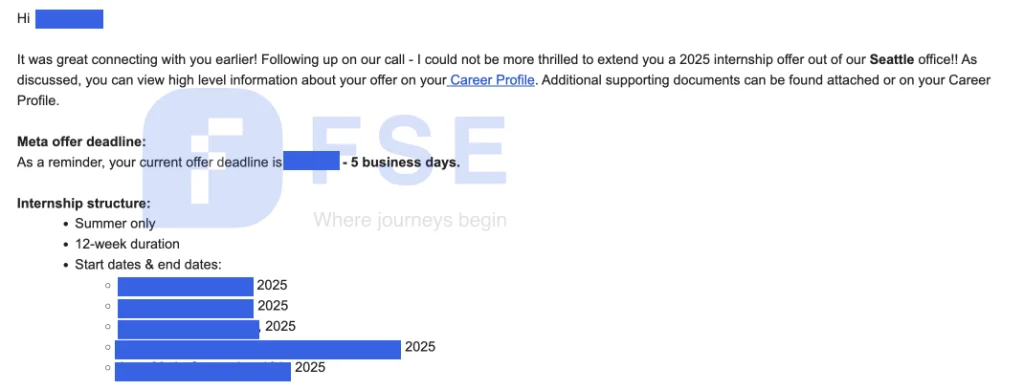Click the bold '- 5 business days.' text

401,162
